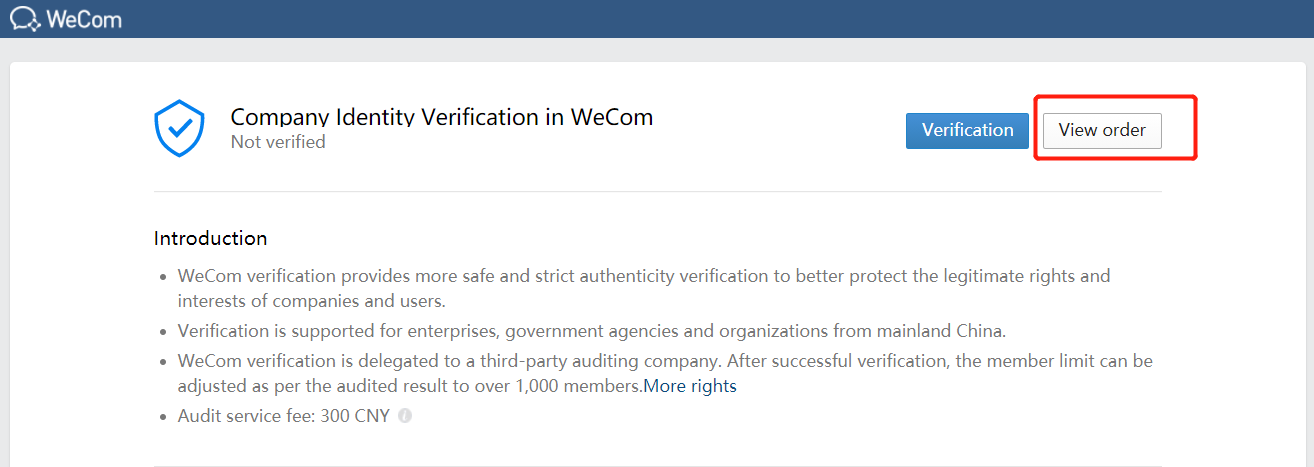Click the dark blue top header bar
This screenshot has width=1314, height=467.
[x=657, y=19]
